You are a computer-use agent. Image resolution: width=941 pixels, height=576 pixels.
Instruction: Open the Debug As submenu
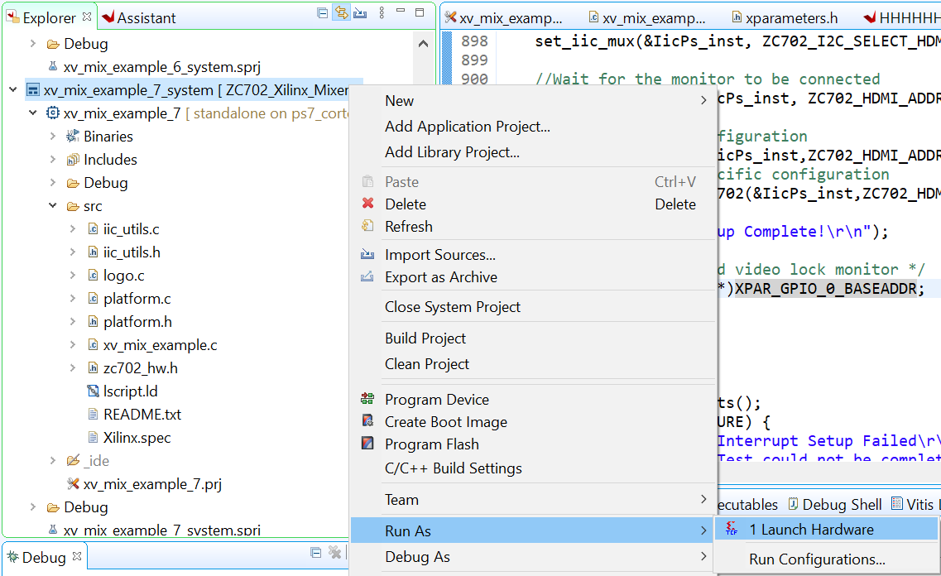pyautogui.click(x=534, y=557)
